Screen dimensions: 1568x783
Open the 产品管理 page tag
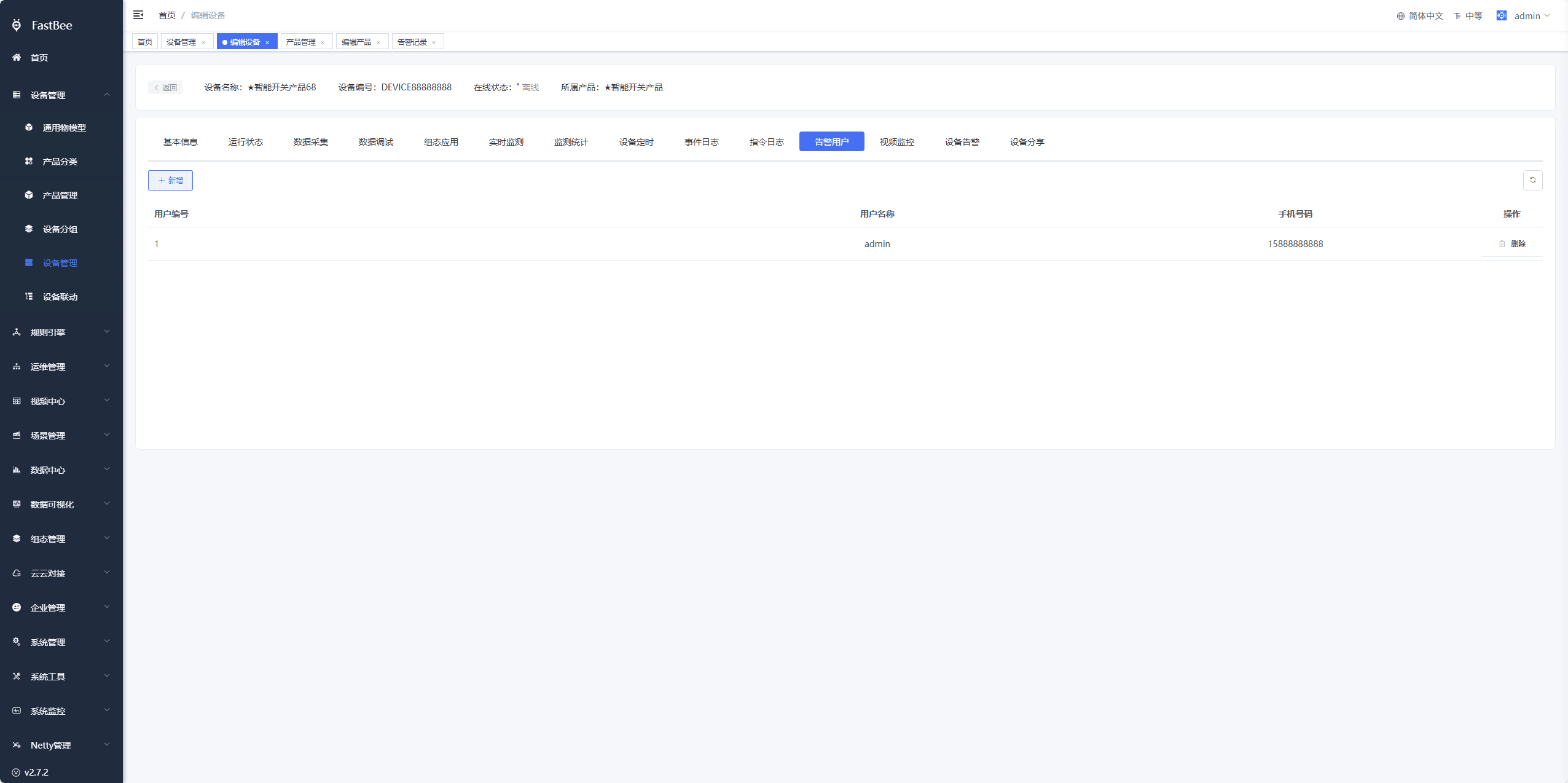pyautogui.click(x=300, y=42)
